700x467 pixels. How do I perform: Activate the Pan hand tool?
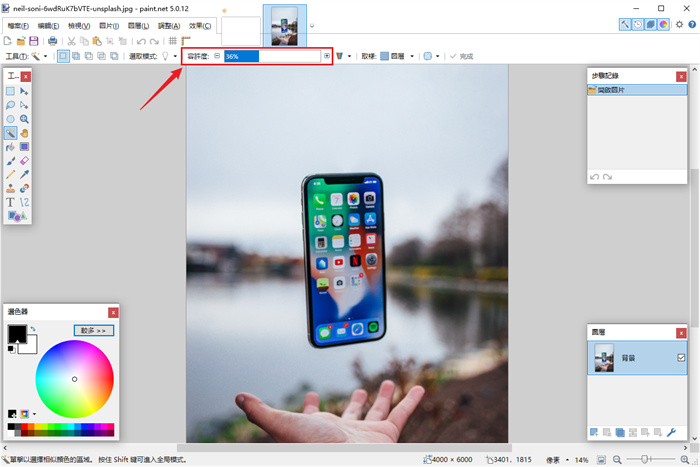point(25,132)
